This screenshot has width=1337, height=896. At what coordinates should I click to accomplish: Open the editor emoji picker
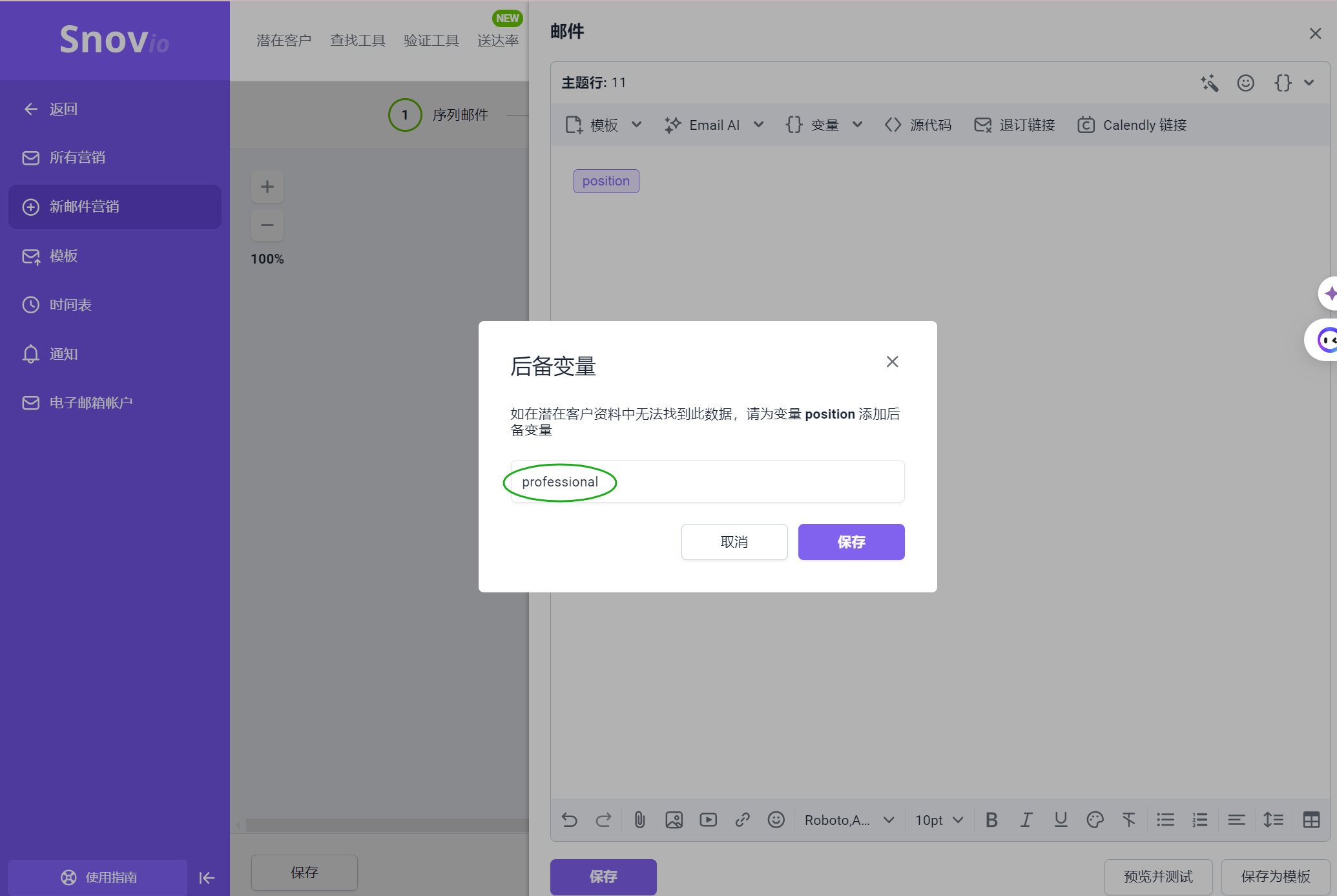click(776, 820)
